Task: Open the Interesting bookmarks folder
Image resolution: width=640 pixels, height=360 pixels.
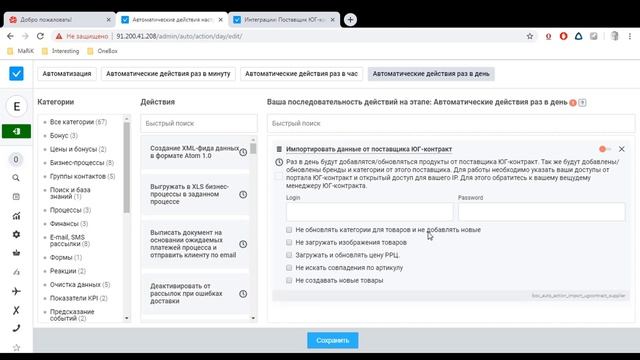Action: coord(61,51)
